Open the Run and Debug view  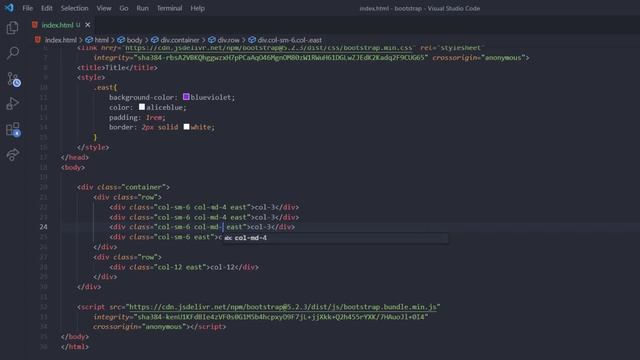(x=13, y=104)
